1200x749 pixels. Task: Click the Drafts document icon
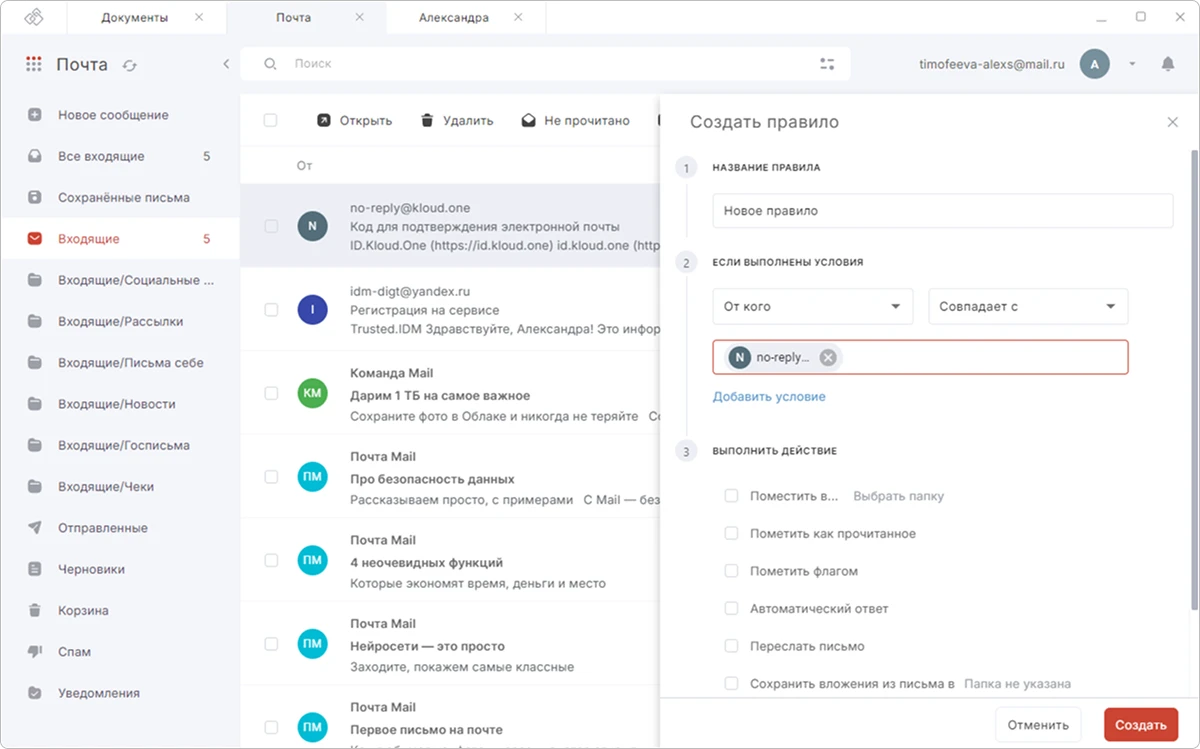tap(35, 569)
